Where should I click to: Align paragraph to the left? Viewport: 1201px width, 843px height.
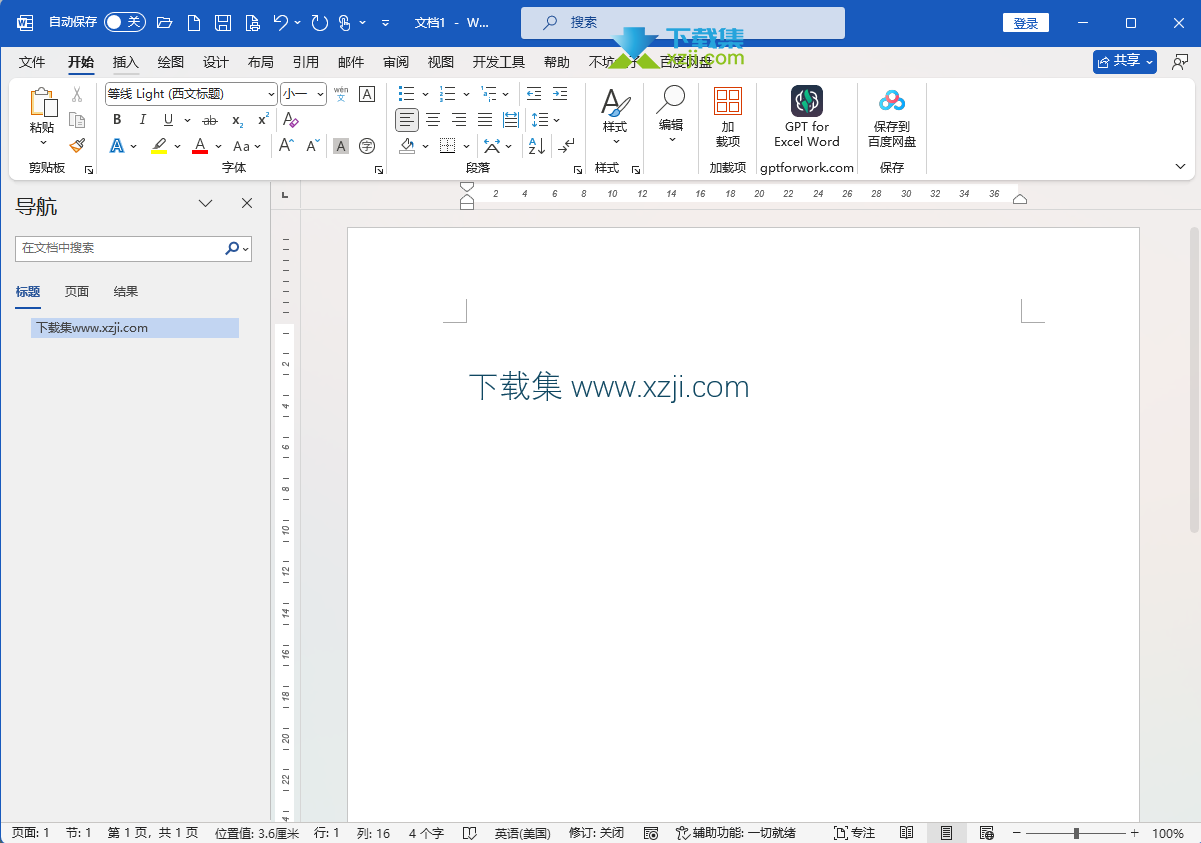coord(407,120)
